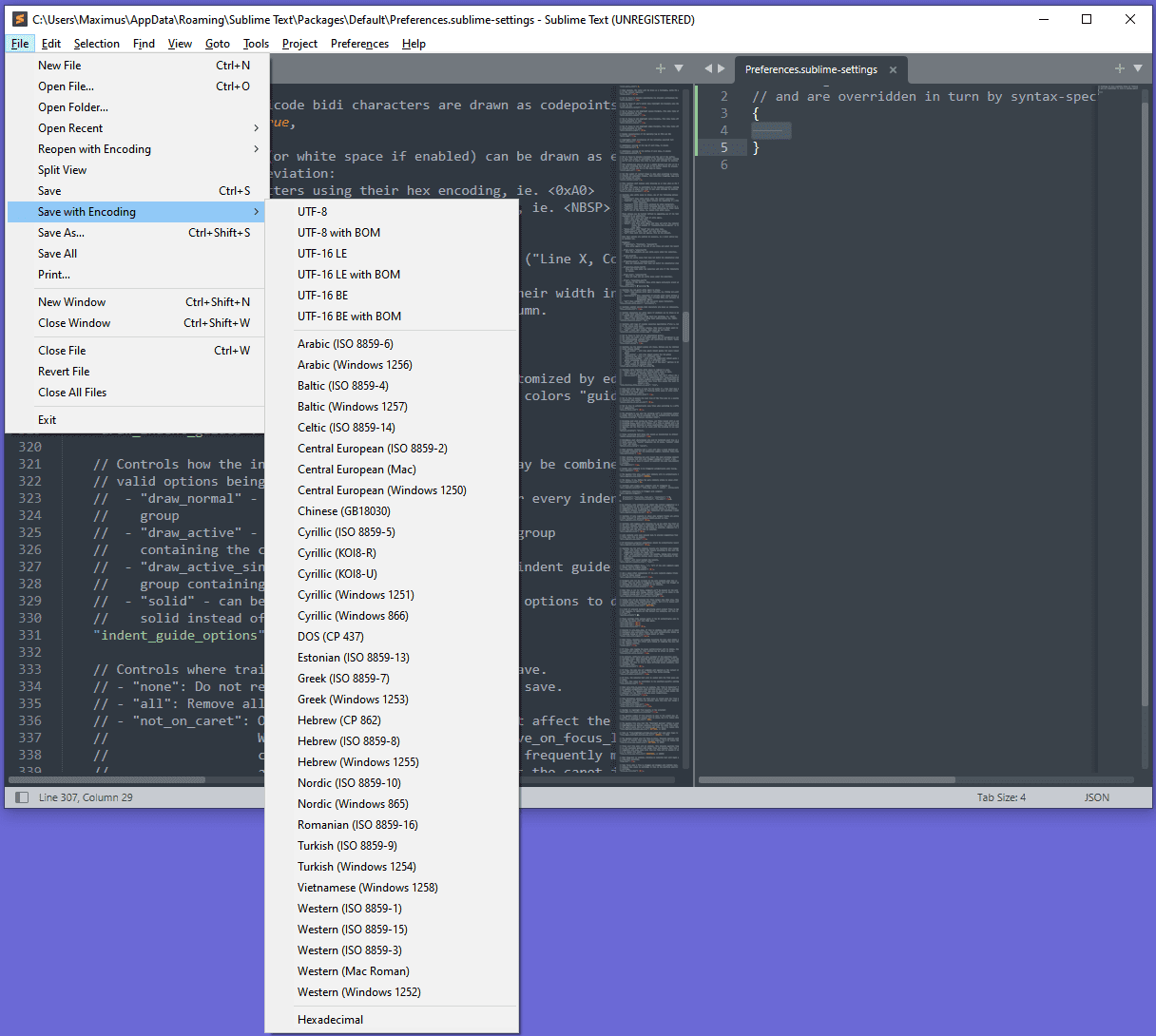The height and width of the screenshot is (1036, 1156).
Task: Choose Open Folder... menu entry
Action: pyautogui.click(x=137, y=107)
